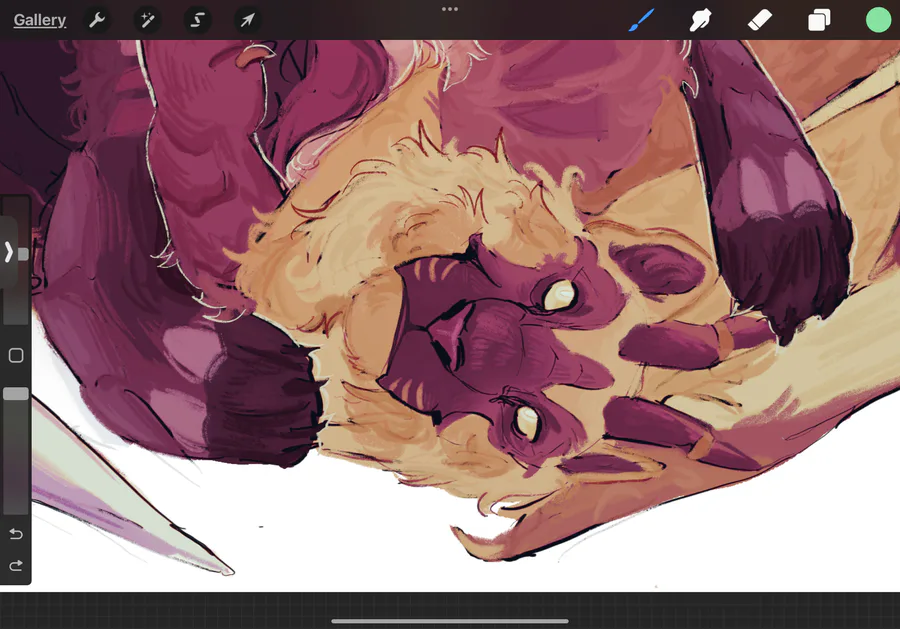This screenshot has width=900, height=629.
Task: Open the Actions wrench menu
Action: coord(97,21)
